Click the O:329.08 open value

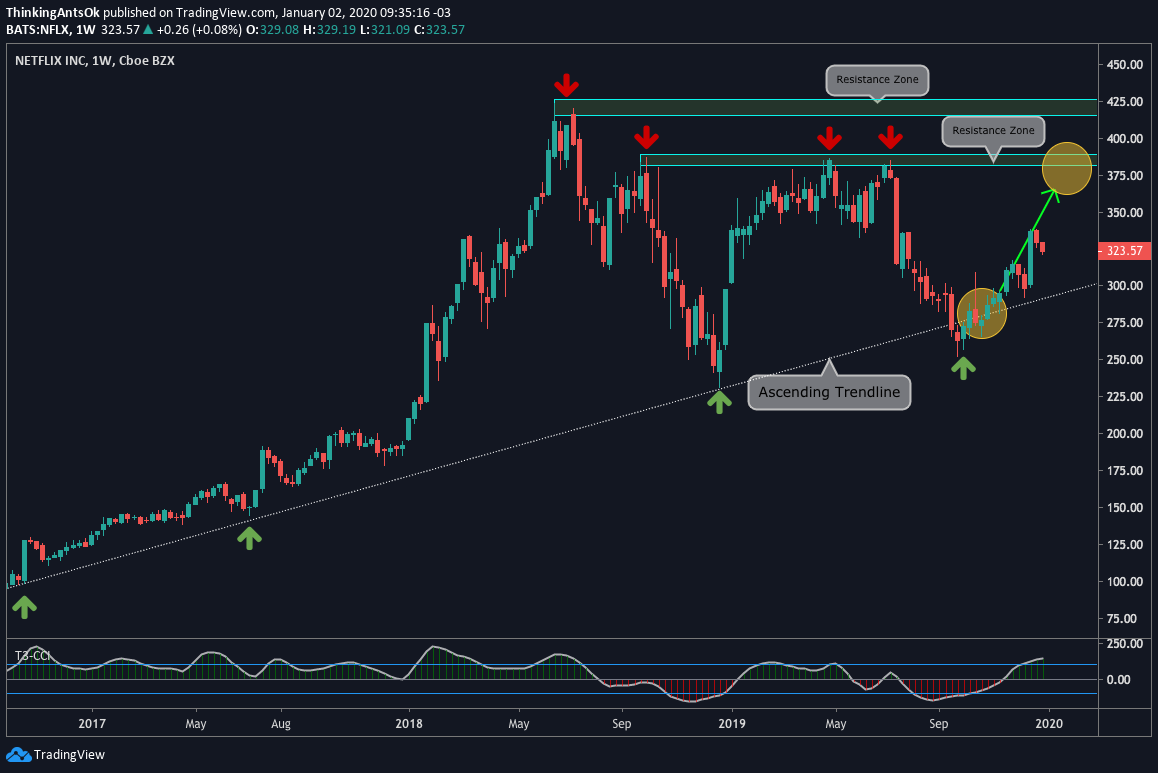(x=273, y=30)
